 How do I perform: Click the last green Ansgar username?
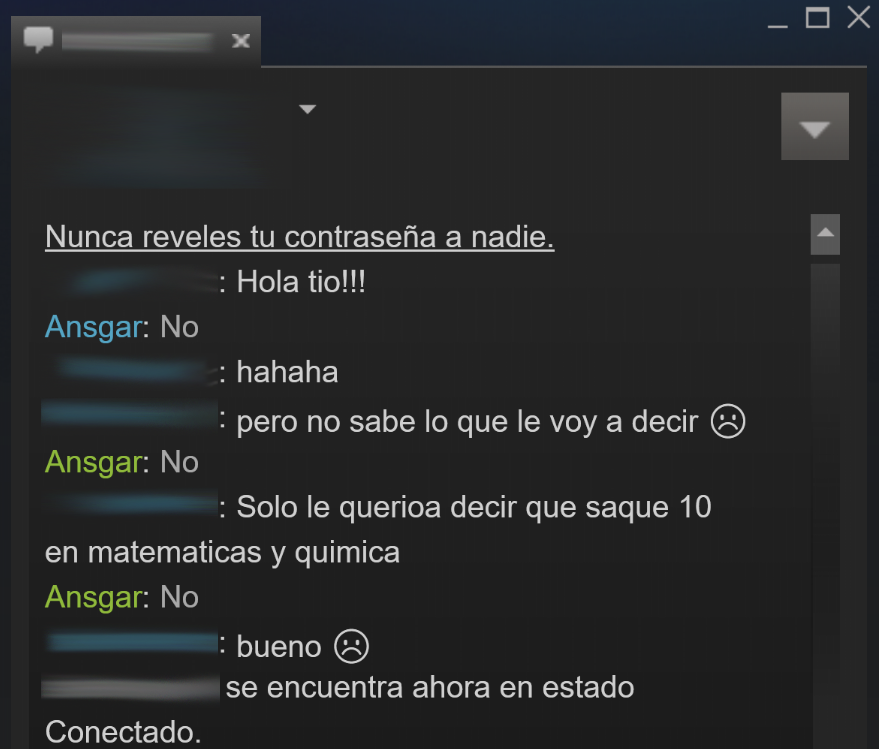(x=94, y=597)
